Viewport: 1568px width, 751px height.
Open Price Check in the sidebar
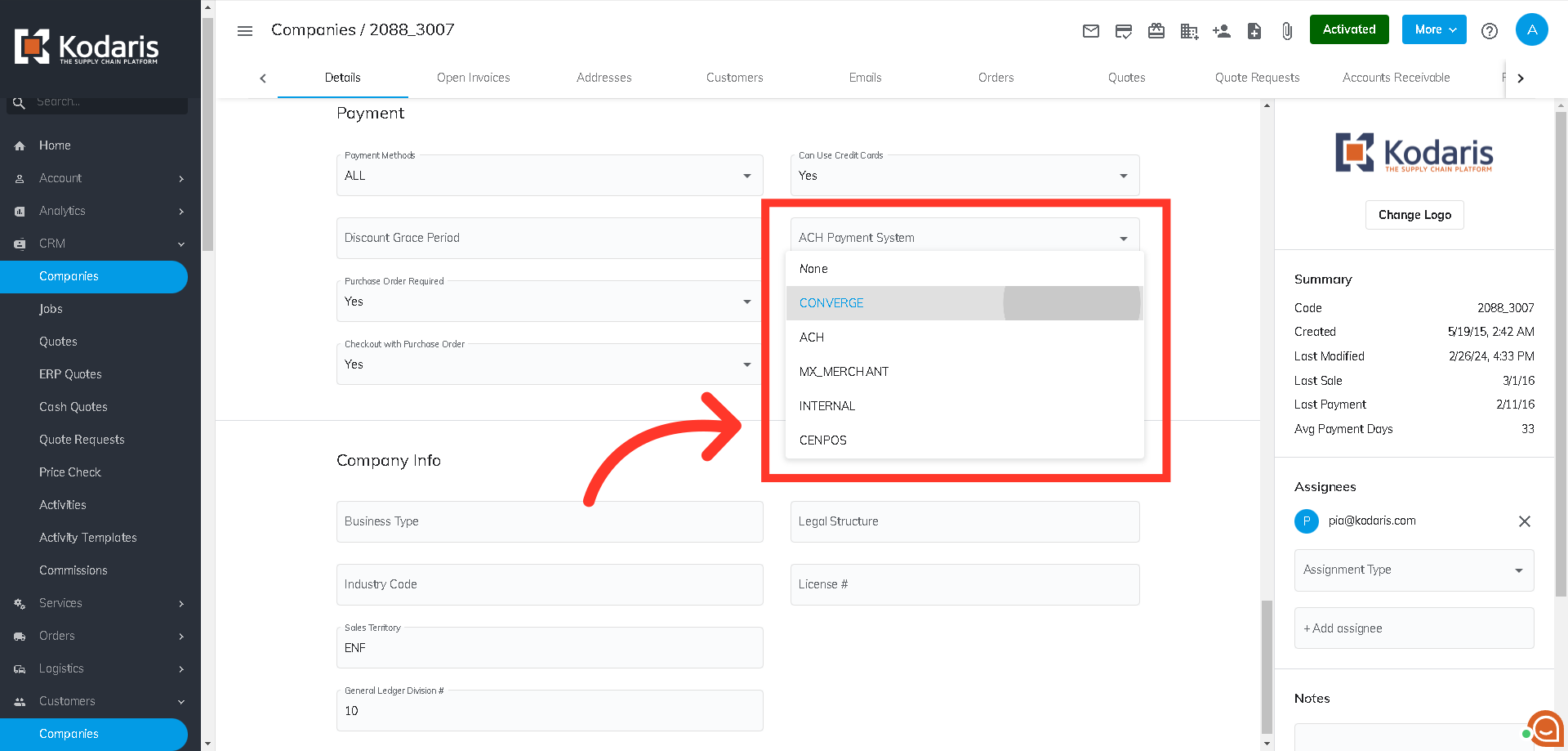[70, 472]
